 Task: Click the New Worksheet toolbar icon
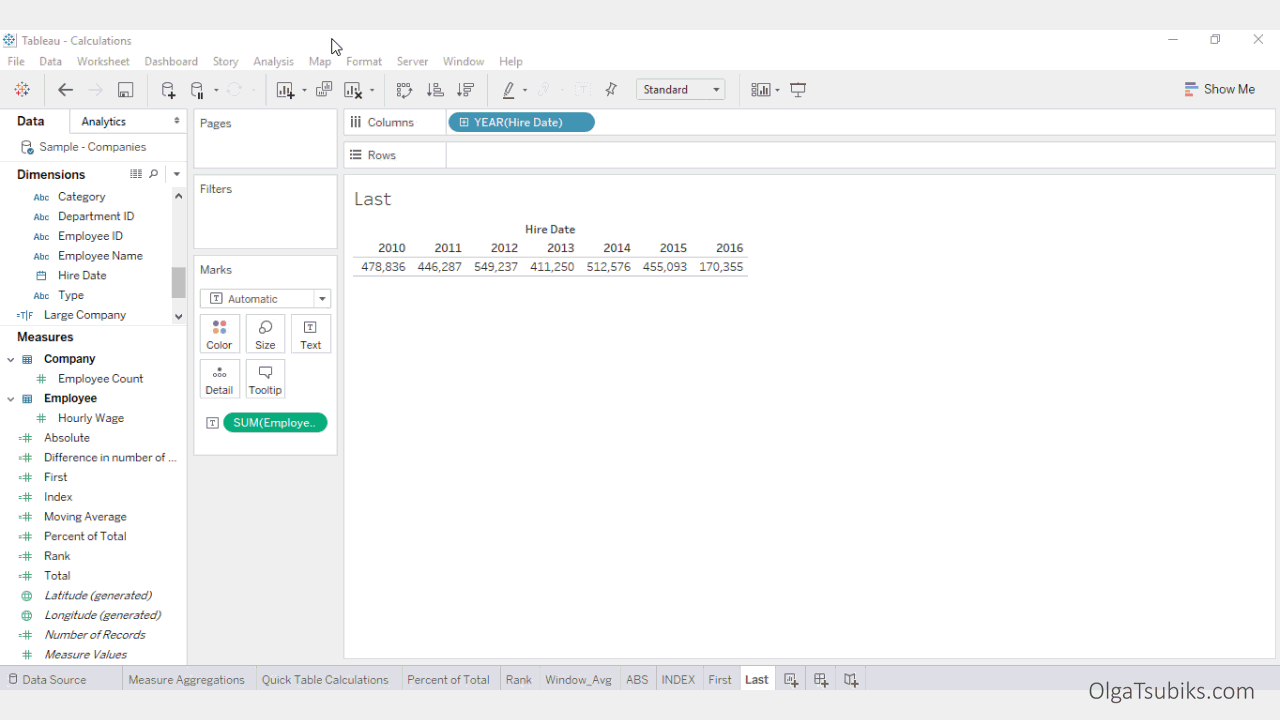(286, 90)
